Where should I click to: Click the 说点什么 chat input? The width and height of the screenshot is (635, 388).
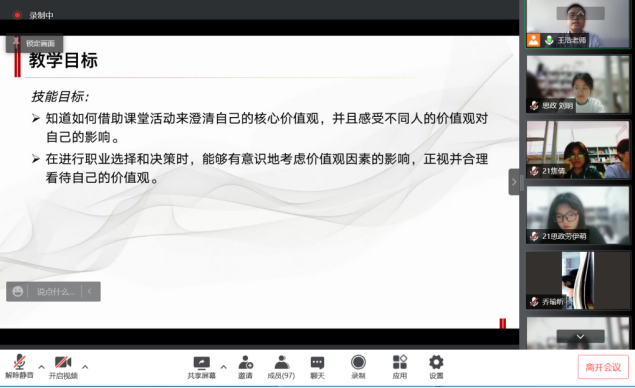[x=55, y=292]
